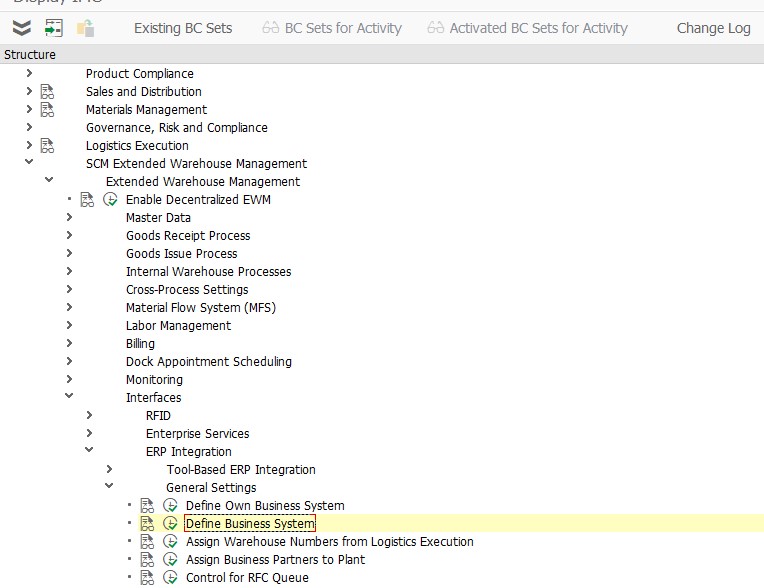Expand the Enterprise Services node
764x588 pixels.
89,434
